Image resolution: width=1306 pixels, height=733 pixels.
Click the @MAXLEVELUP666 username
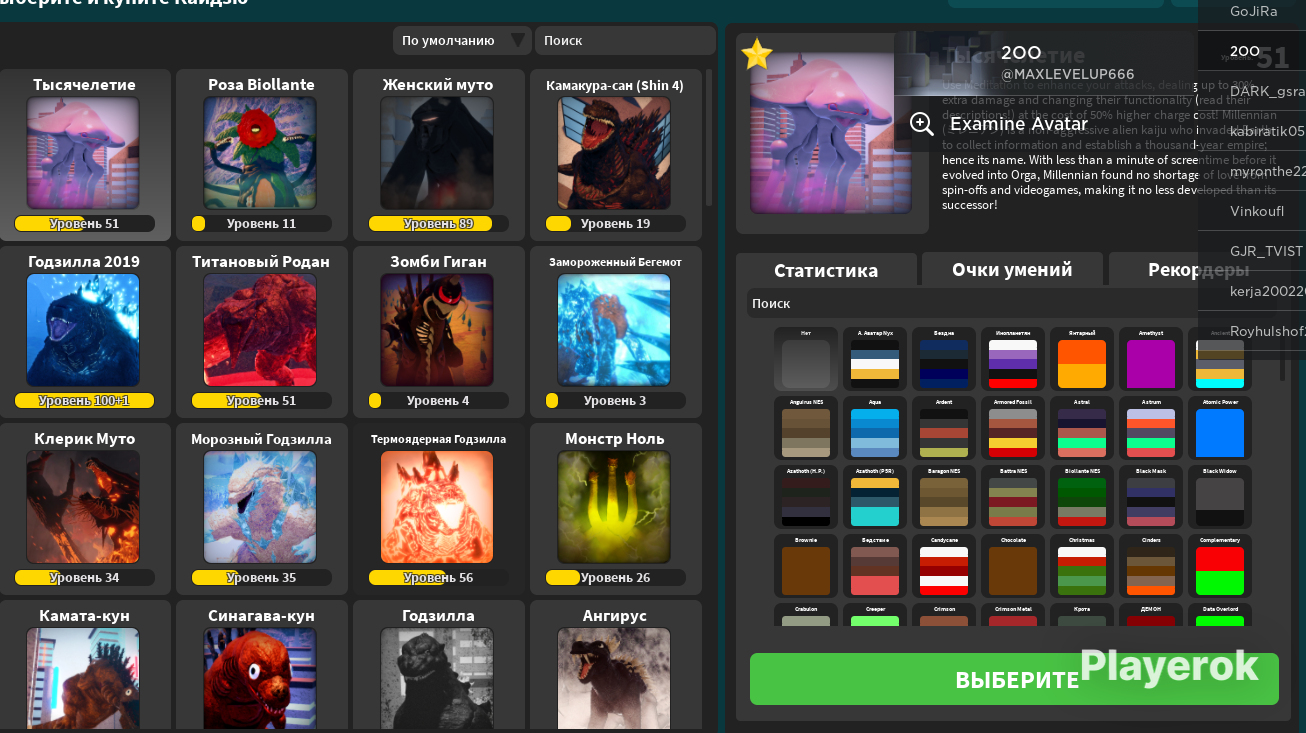(x=1068, y=74)
